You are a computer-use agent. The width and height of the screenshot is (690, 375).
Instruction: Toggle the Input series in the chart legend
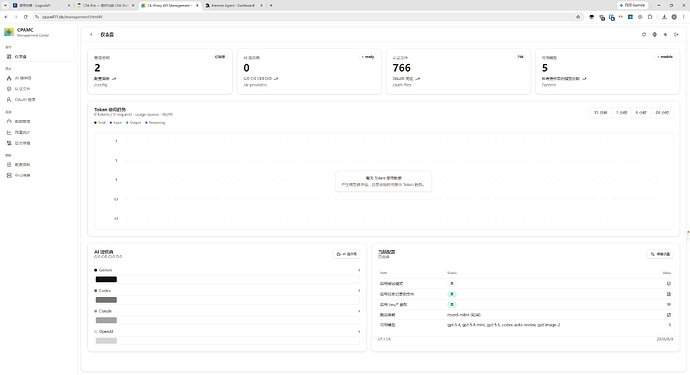point(116,123)
